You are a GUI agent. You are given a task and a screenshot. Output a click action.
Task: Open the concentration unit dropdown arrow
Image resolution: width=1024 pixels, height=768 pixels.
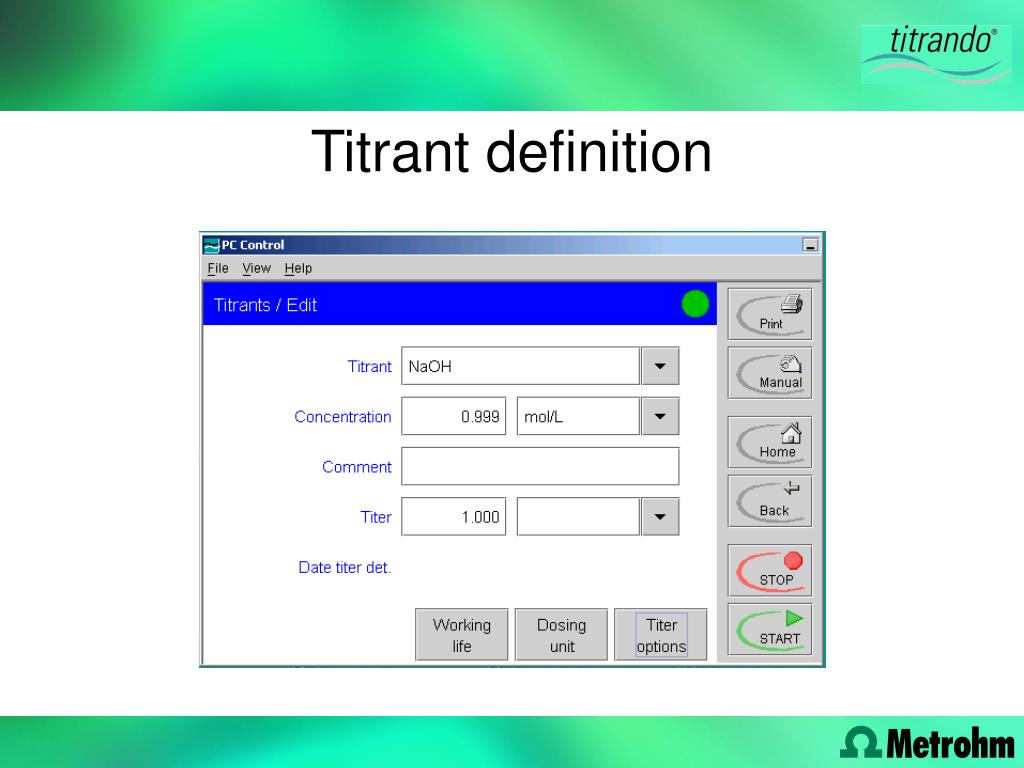point(660,416)
